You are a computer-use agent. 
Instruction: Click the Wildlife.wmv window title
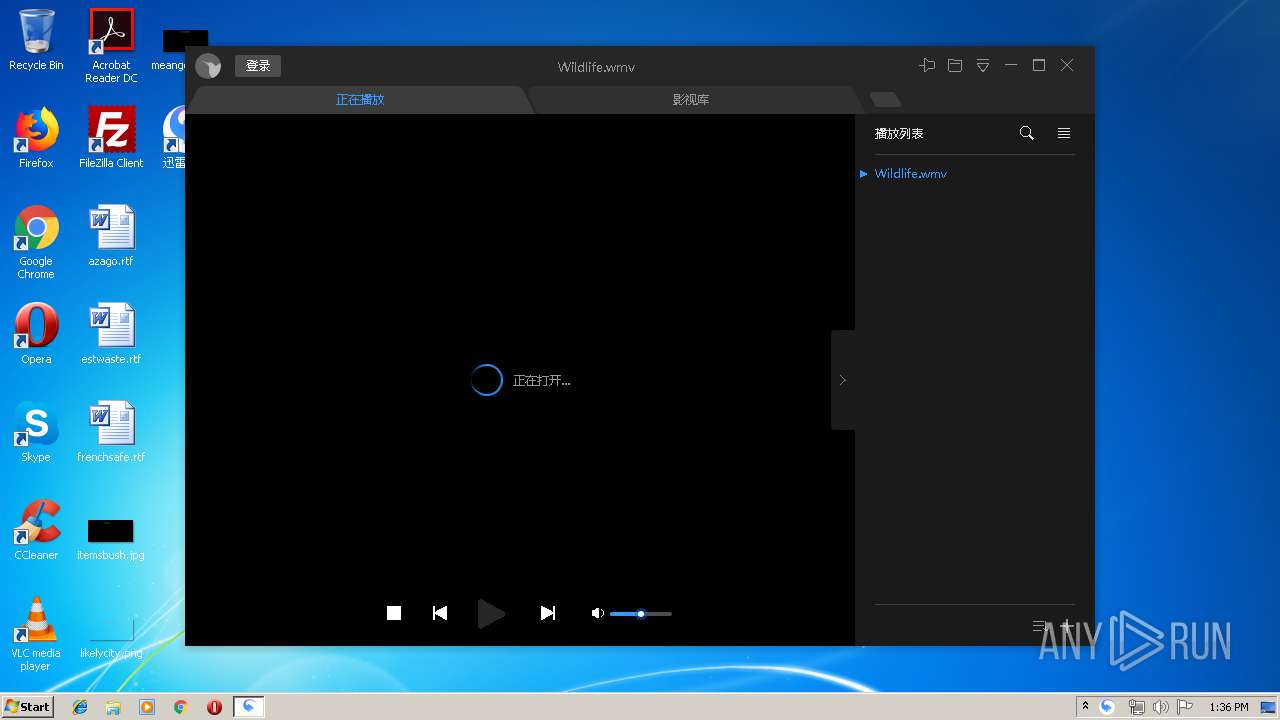click(x=596, y=67)
